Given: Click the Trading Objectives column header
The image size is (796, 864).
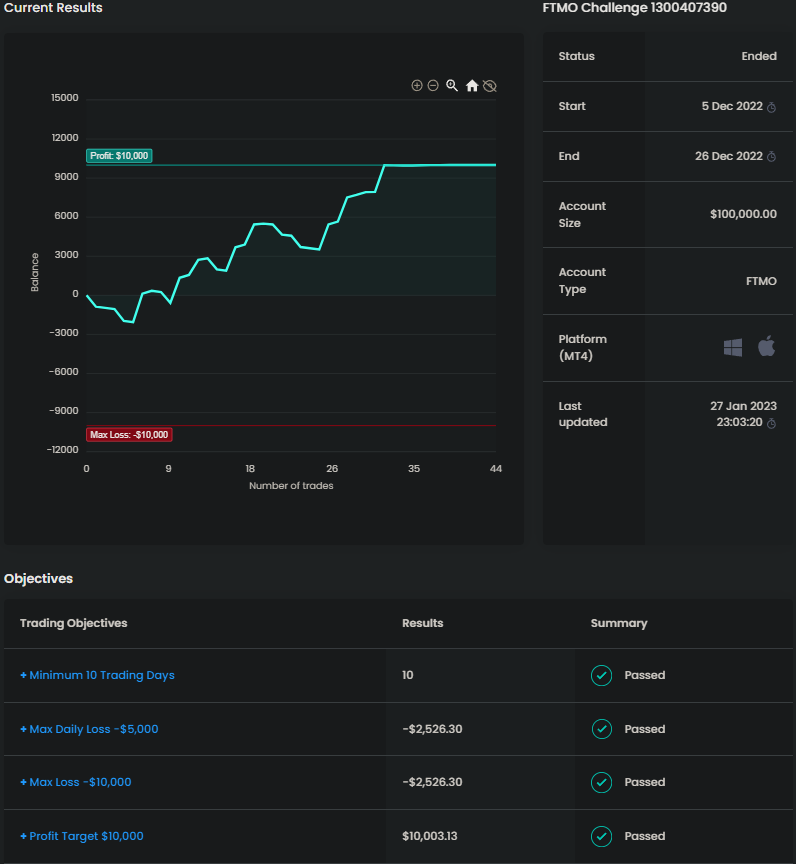Looking at the screenshot, I should (x=74, y=623).
